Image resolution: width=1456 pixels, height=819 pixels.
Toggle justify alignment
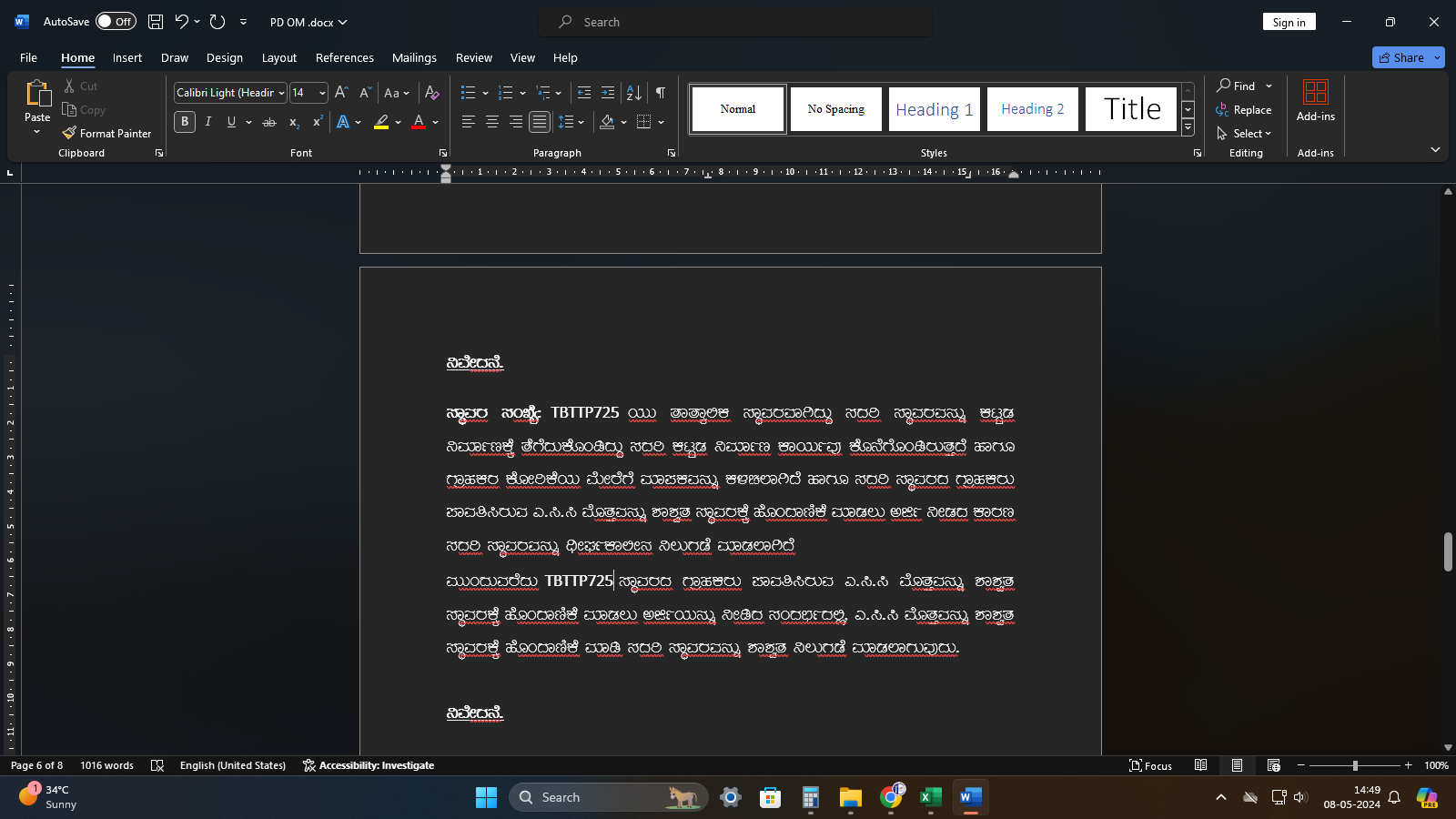pyautogui.click(x=540, y=122)
